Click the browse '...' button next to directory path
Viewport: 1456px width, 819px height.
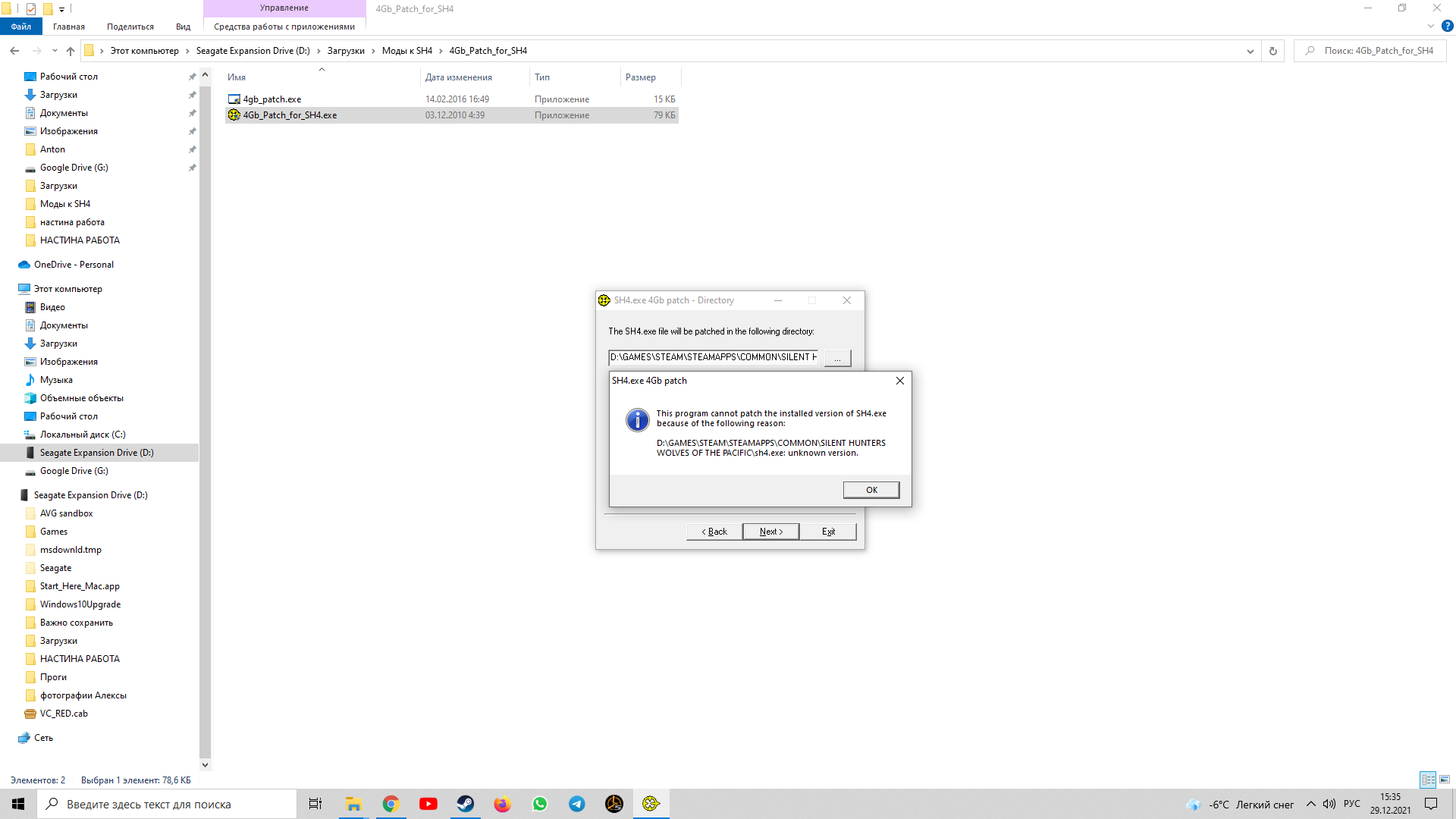point(837,358)
